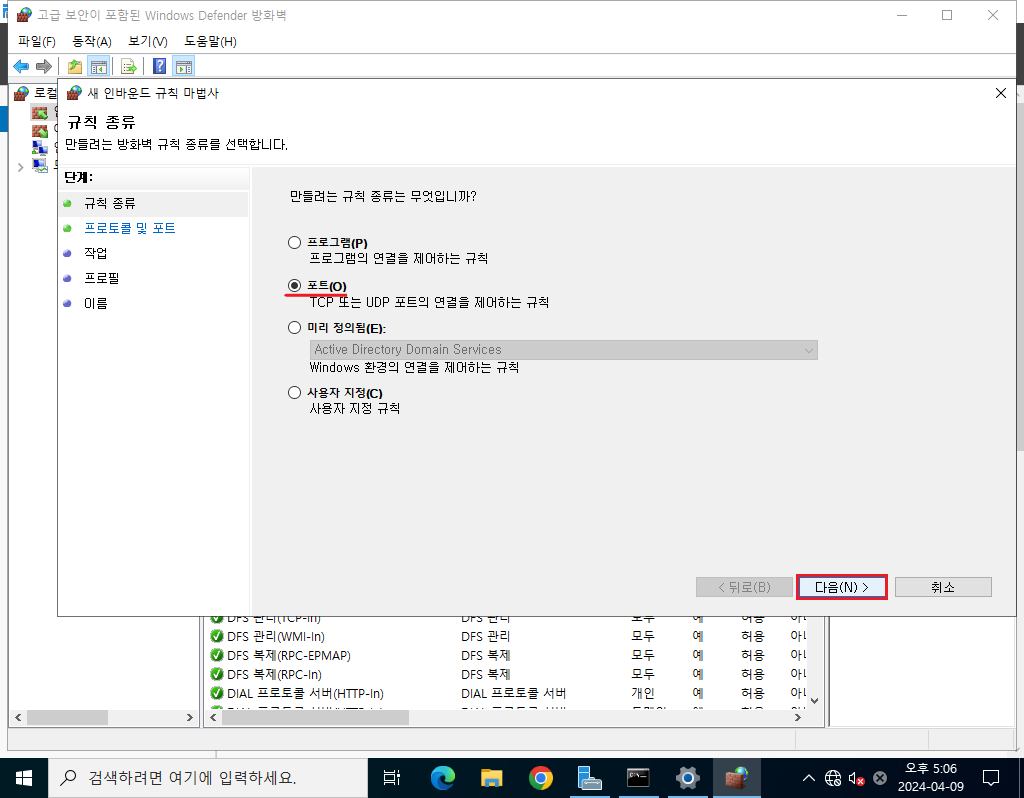Click rules list scroll-right arrow
Screen dimensions: 1024x798
pyautogui.click(x=797, y=717)
